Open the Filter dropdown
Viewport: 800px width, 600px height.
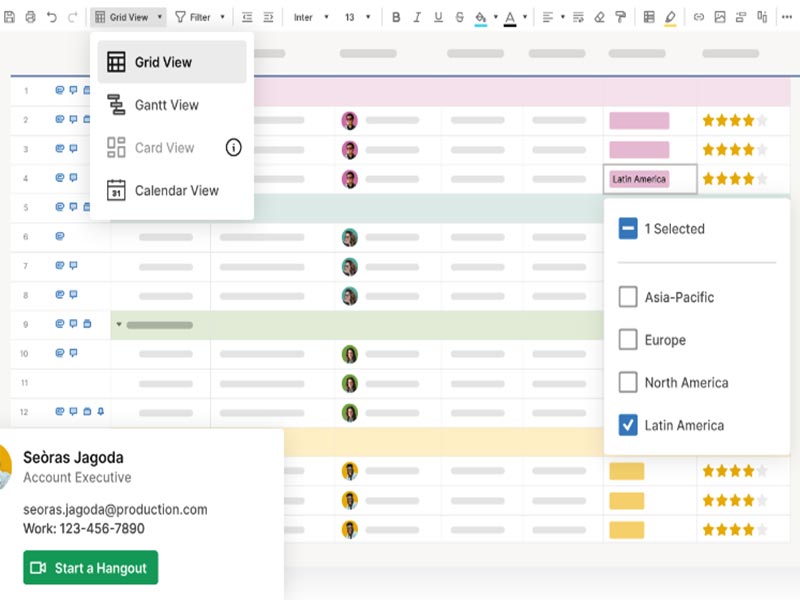[200, 16]
